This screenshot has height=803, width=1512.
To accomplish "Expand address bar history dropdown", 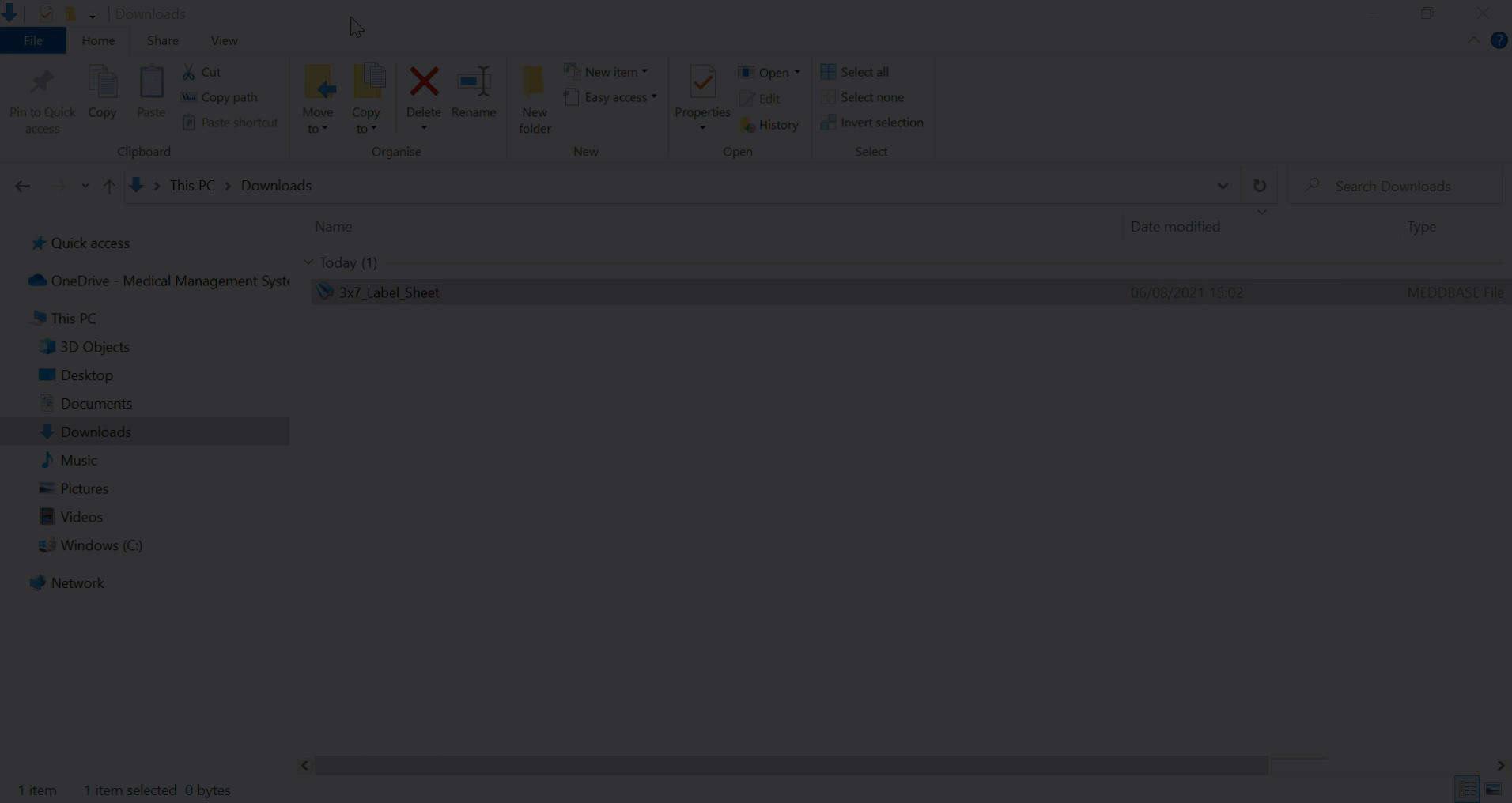I will point(1223,187).
